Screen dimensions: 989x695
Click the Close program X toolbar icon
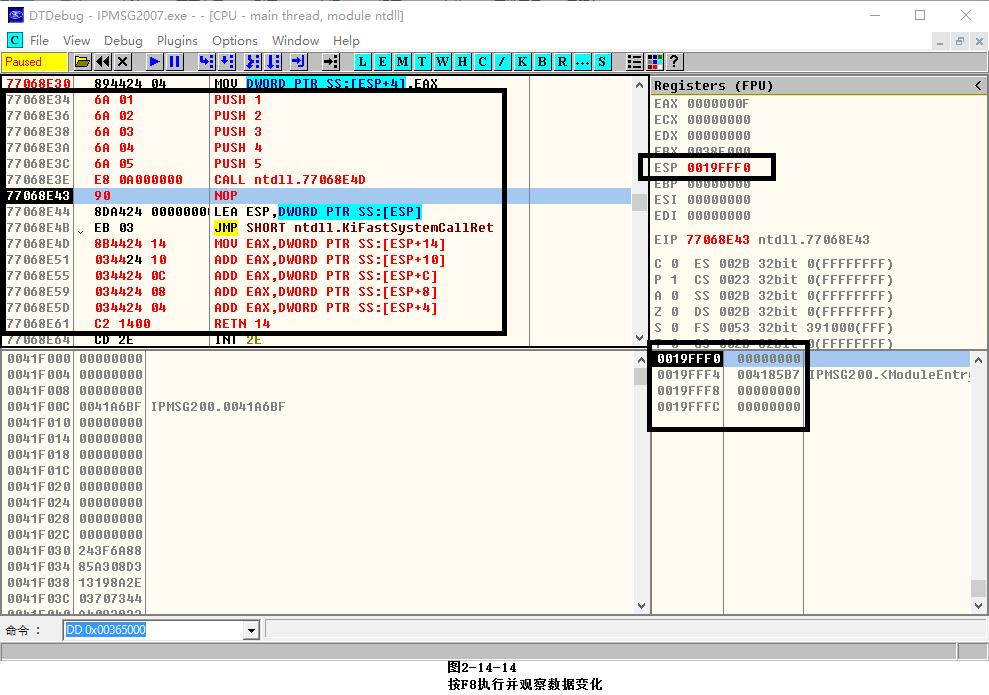tap(122, 62)
